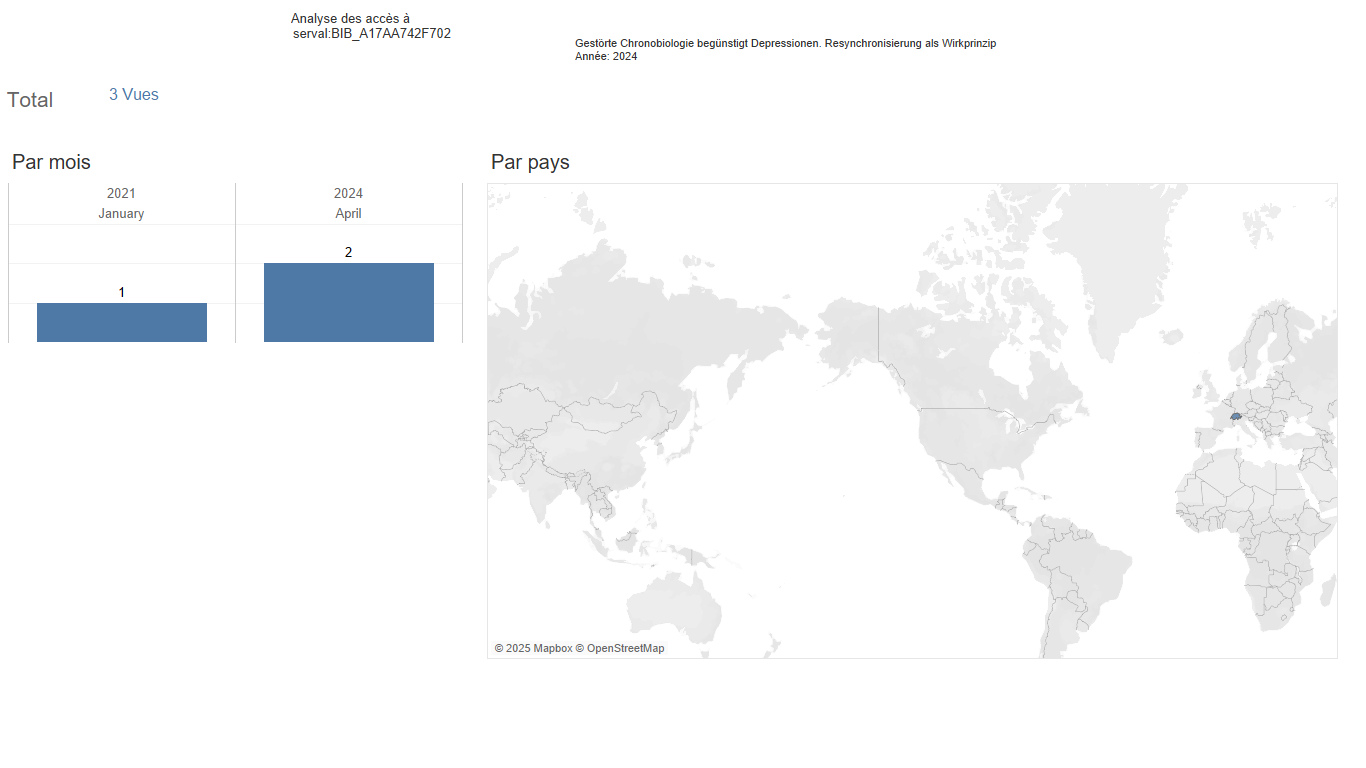
Task: Click the 'Gestörte Chronobiologie' publication title
Action: click(786, 43)
